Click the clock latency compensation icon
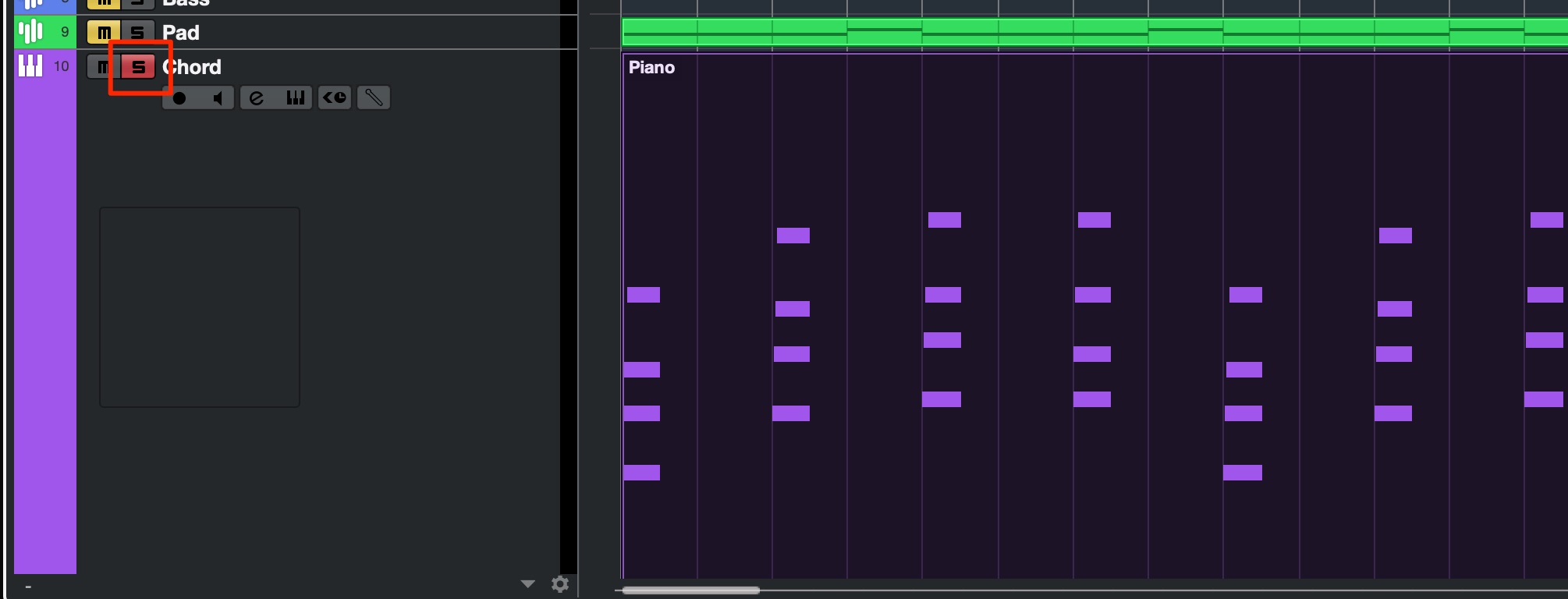This screenshot has height=599, width=1568. (x=335, y=97)
